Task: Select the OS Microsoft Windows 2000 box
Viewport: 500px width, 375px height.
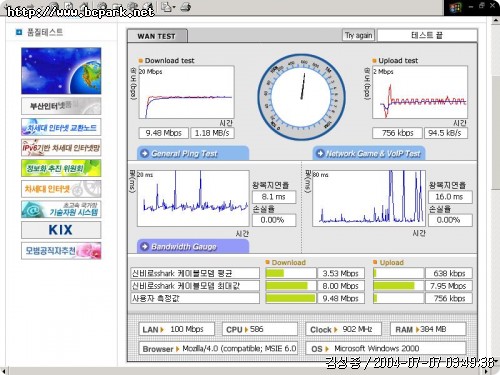Action: [386, 349]
